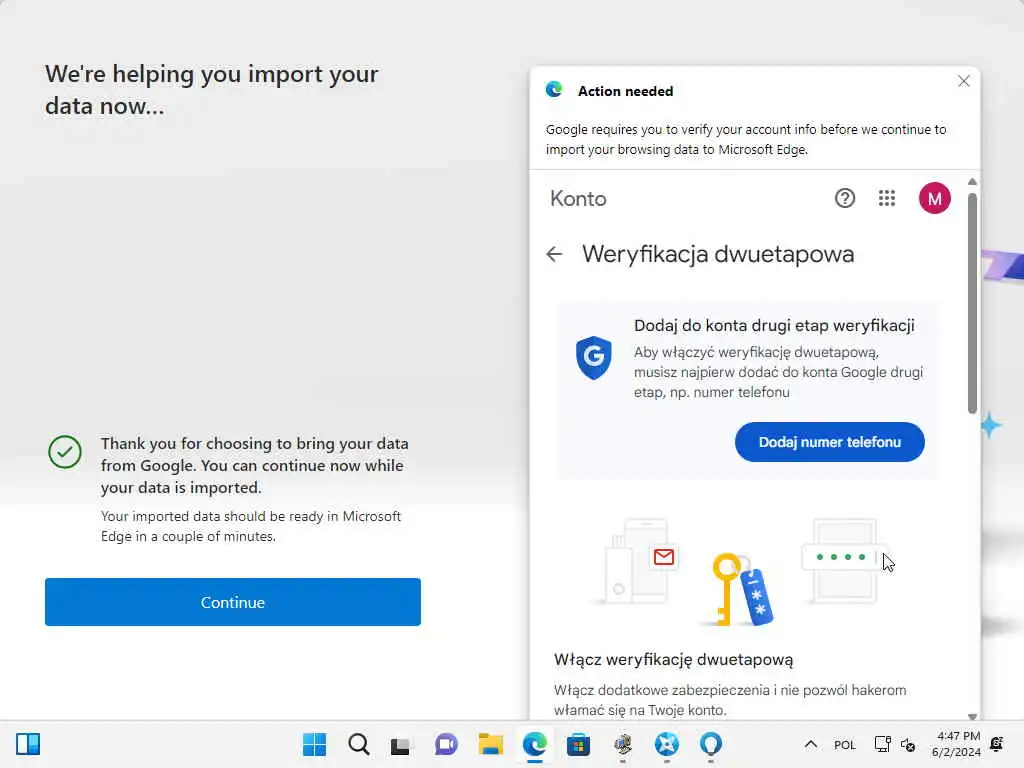The width and height of the screenshot is (1024, 768).
Task: Open Google help question mark icon
Action: pos(844,198)
